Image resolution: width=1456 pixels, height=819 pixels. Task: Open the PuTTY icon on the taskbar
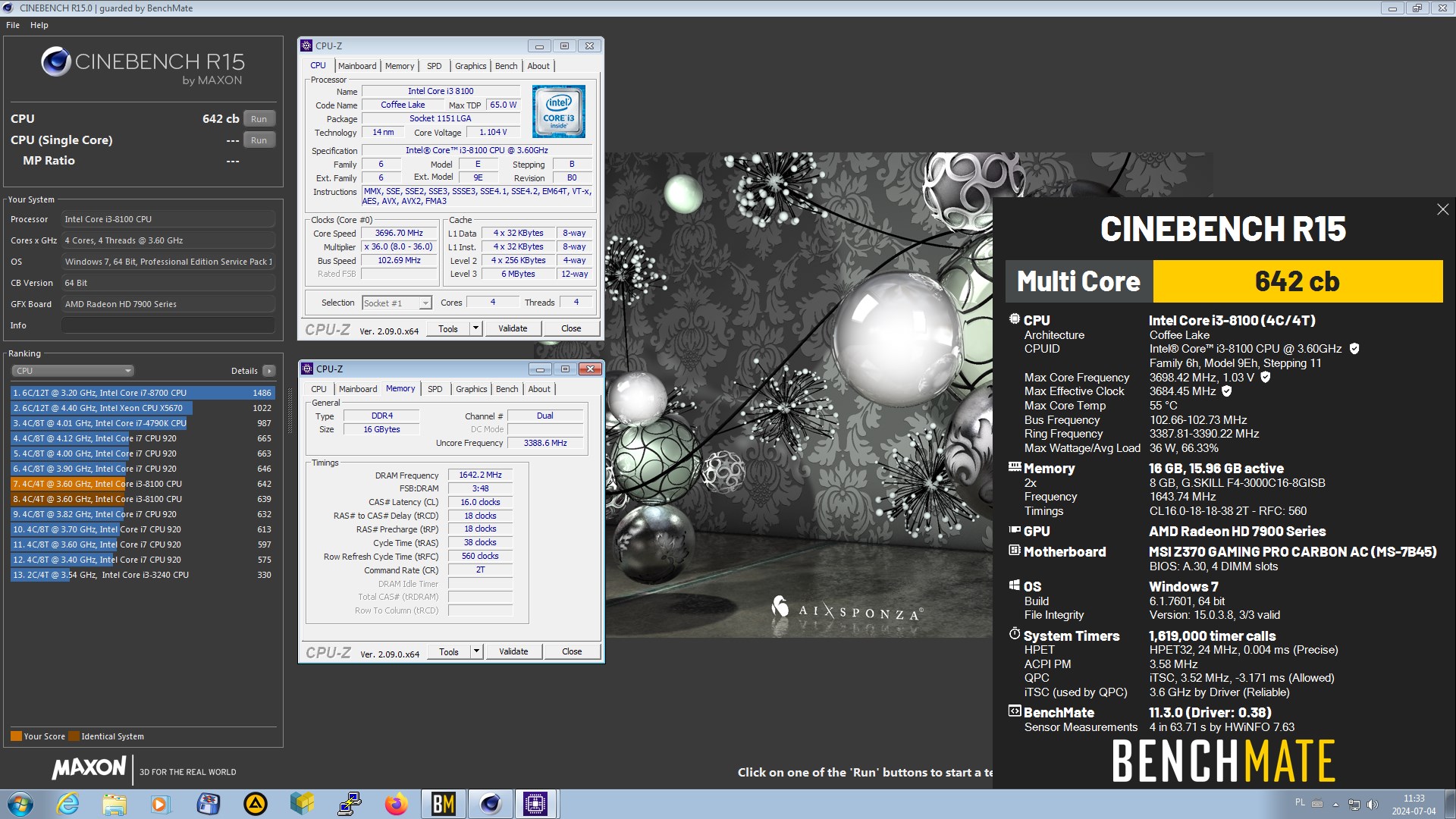coord(349,804)
